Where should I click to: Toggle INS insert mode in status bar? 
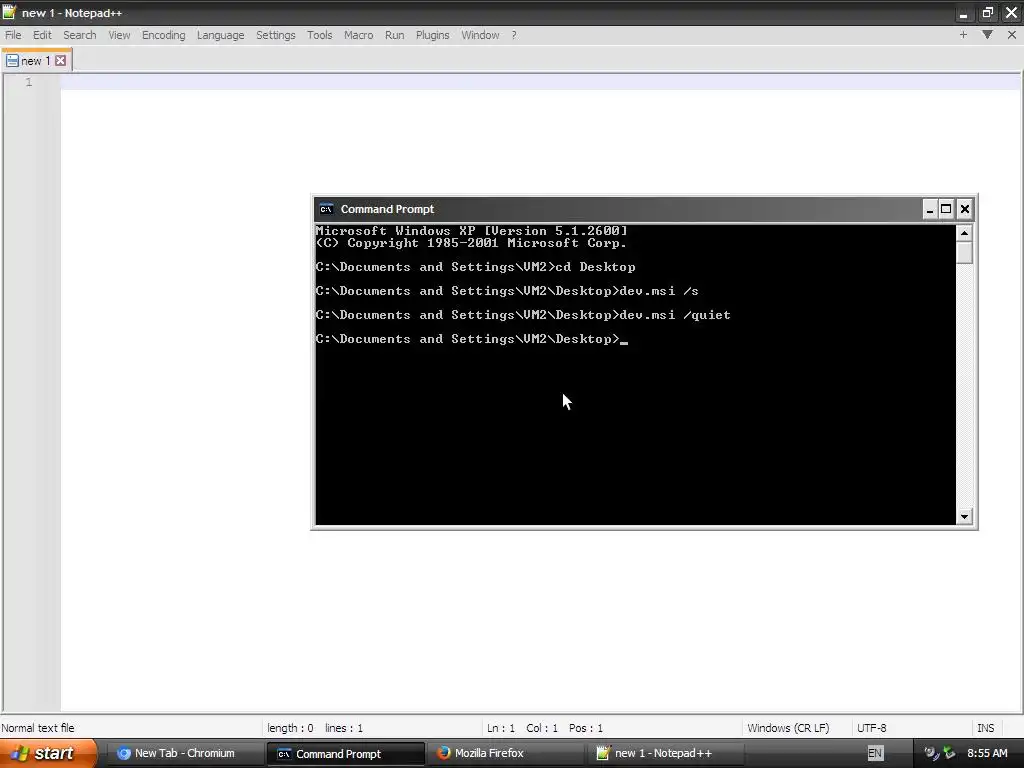(985, 728)
